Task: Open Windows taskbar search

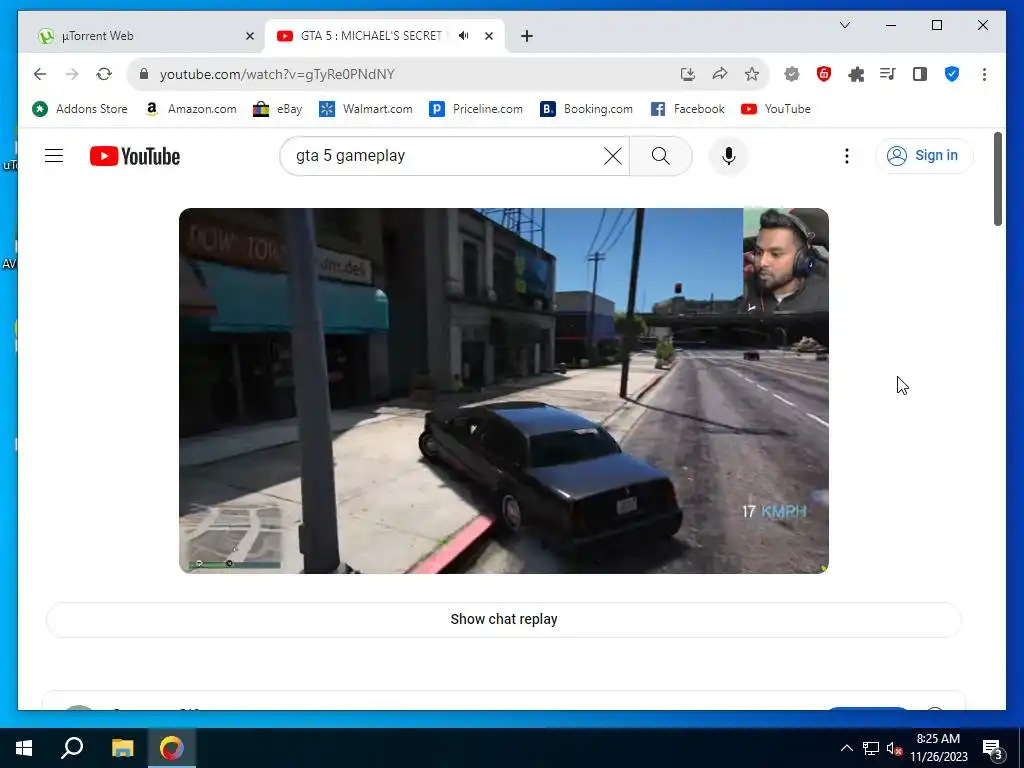Action: tap(72, 748)
